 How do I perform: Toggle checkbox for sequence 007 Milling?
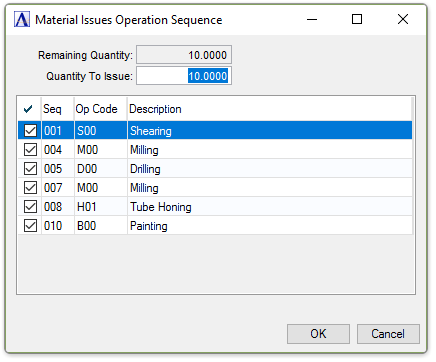click(x=30, y=188)
